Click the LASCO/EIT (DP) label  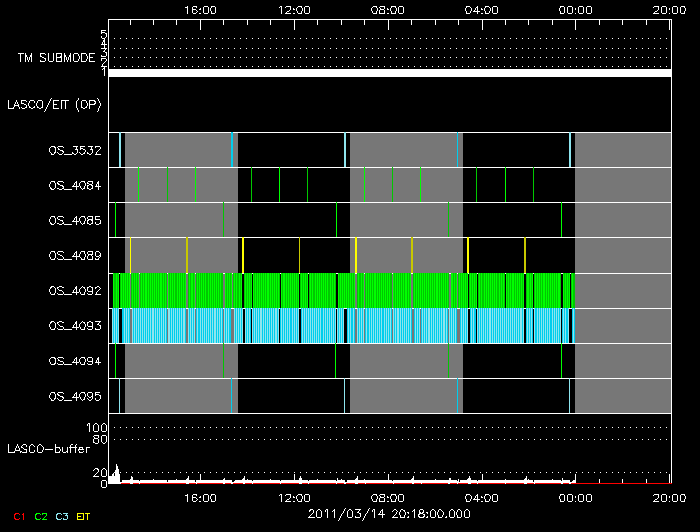57,104
